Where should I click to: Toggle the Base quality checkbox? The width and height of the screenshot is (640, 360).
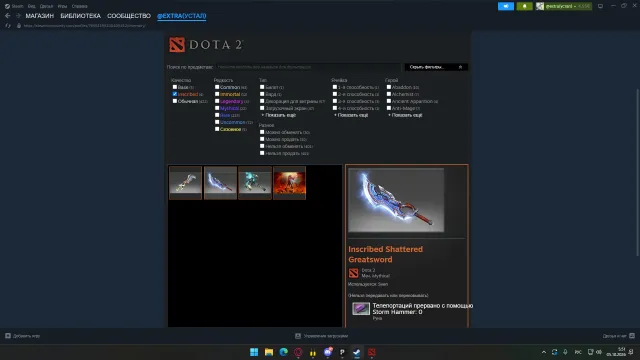pyautogui.click(x=175, y=87)
